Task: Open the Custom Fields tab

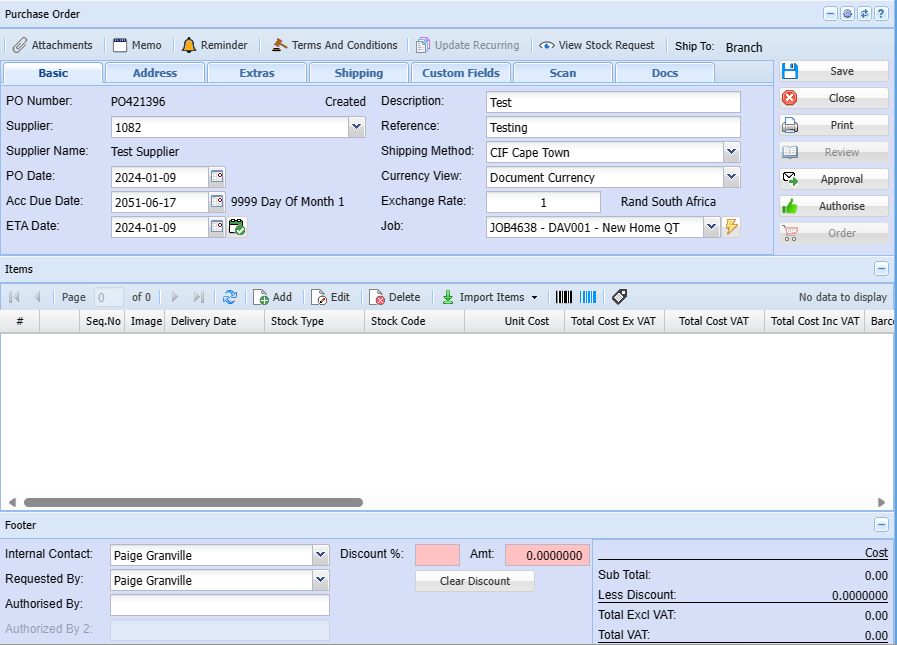Action: pos(461,73)
